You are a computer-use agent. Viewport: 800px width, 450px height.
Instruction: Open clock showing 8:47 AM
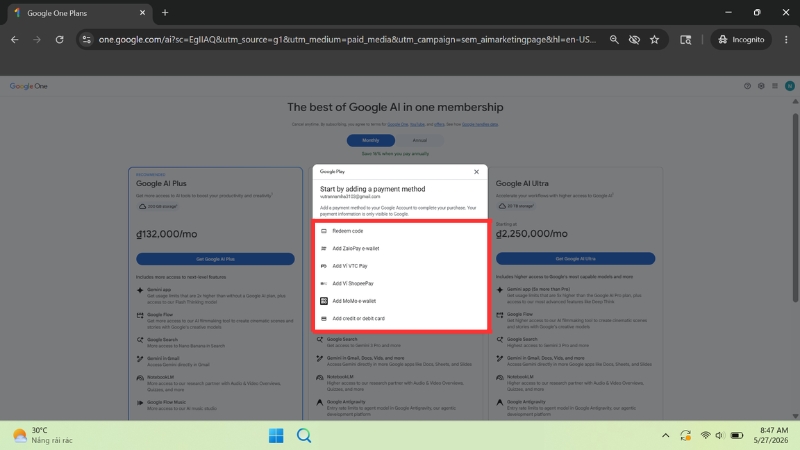[773, 435]
